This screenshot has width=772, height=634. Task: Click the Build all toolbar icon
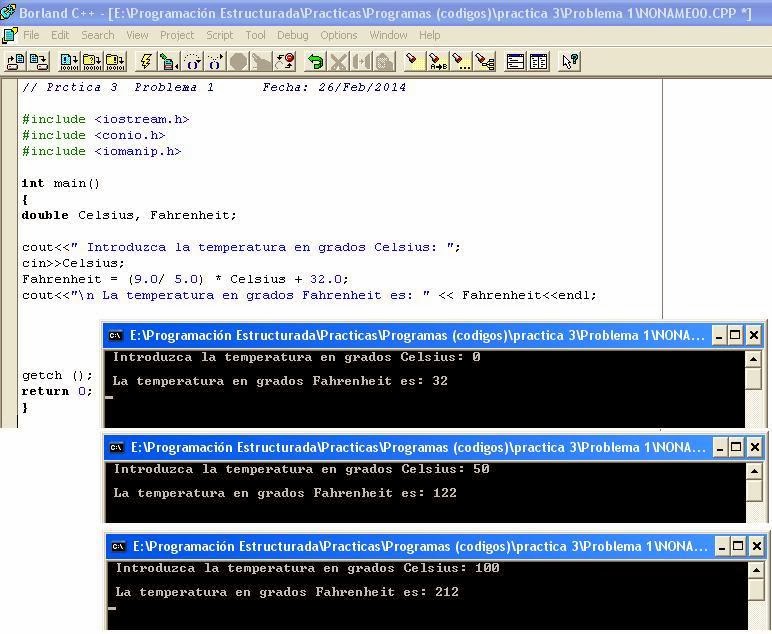pyautogui.click(x=115, y=62)
